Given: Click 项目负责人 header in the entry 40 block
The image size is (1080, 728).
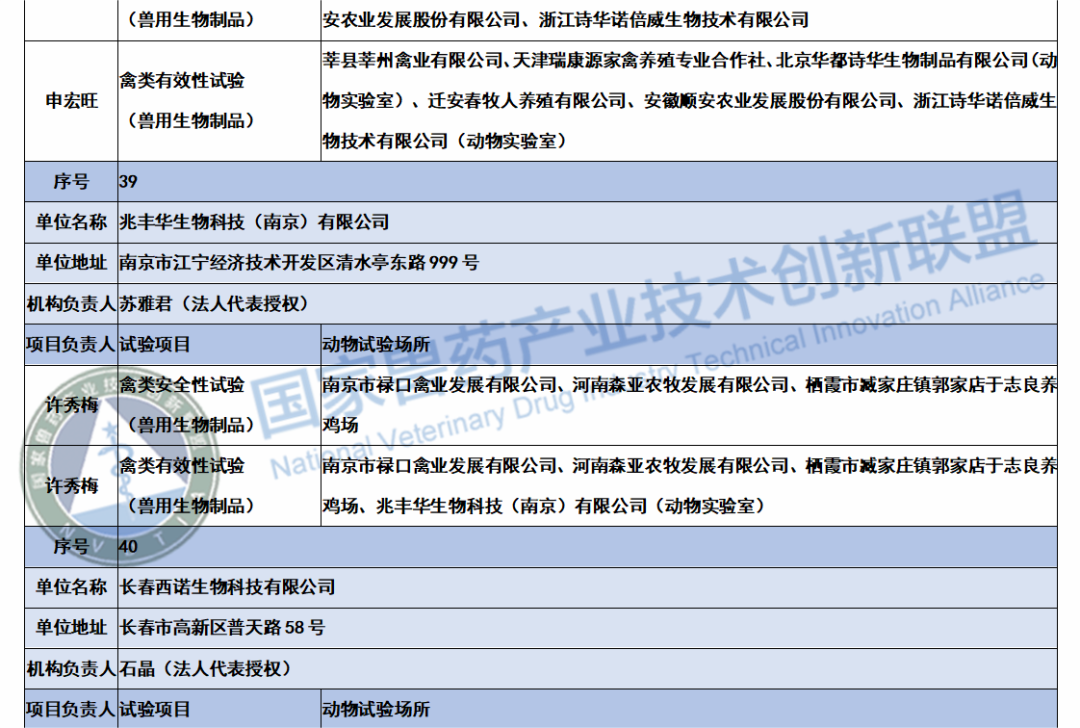Looking at the screenshot, I should 72,709.
